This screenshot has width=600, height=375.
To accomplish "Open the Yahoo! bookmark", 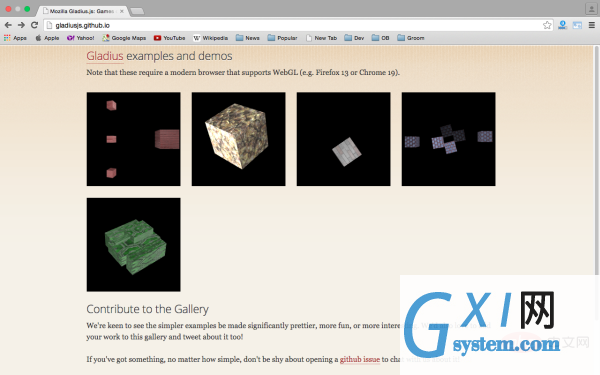I will tap(80, 38).
